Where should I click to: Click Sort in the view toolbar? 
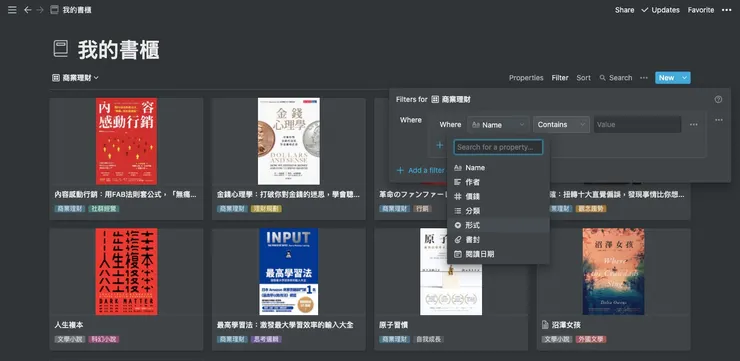pyautogui.click(x=583, y=78)
